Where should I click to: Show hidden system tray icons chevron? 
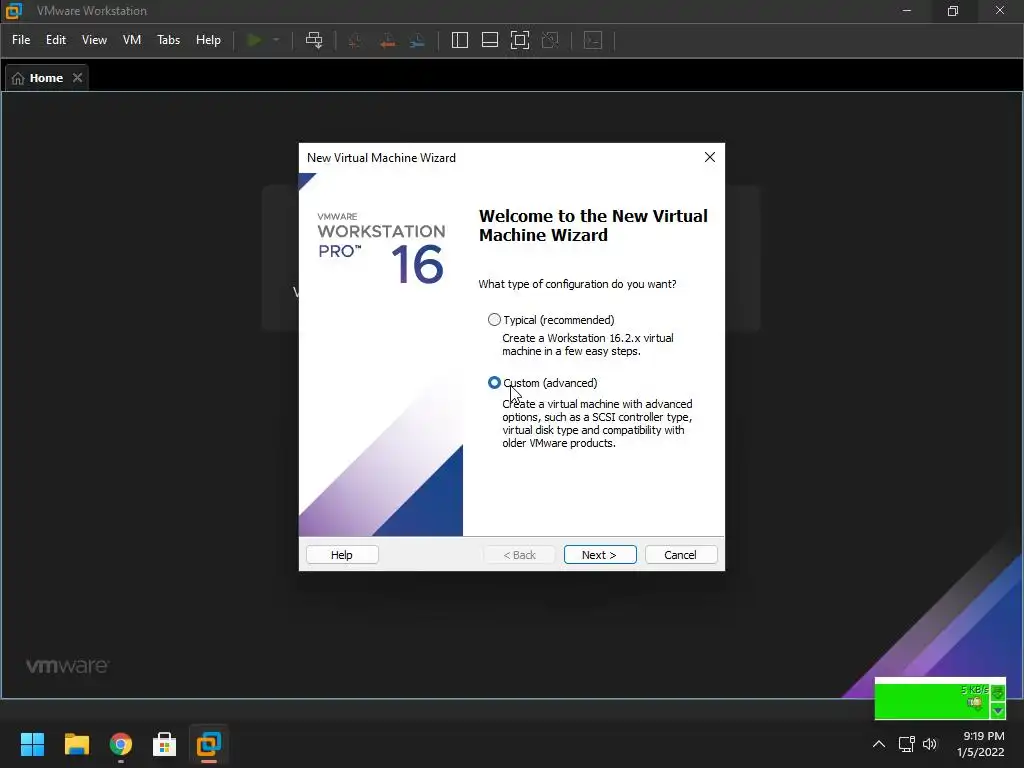click(879, 744)
